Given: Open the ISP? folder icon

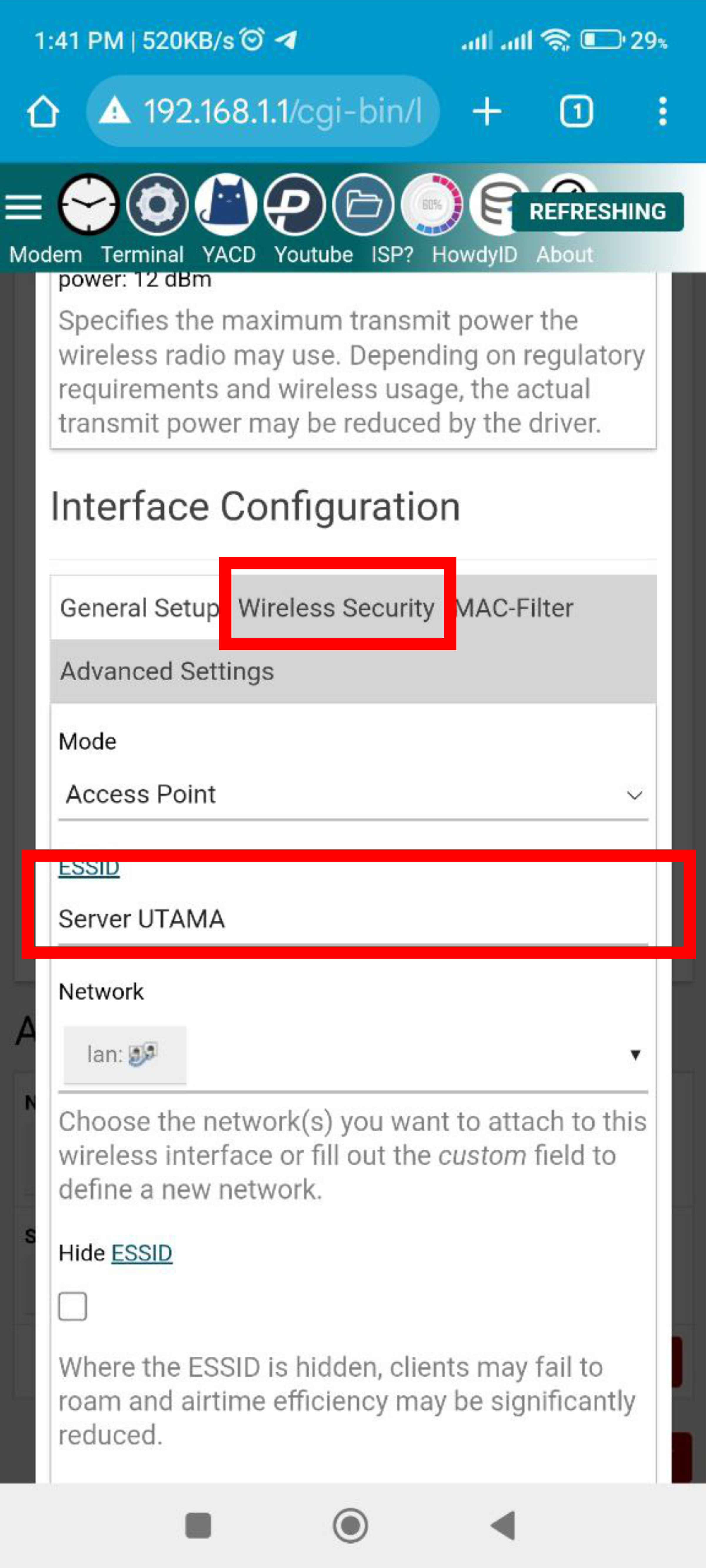Looking at the screenshot, I should point(364,205).
